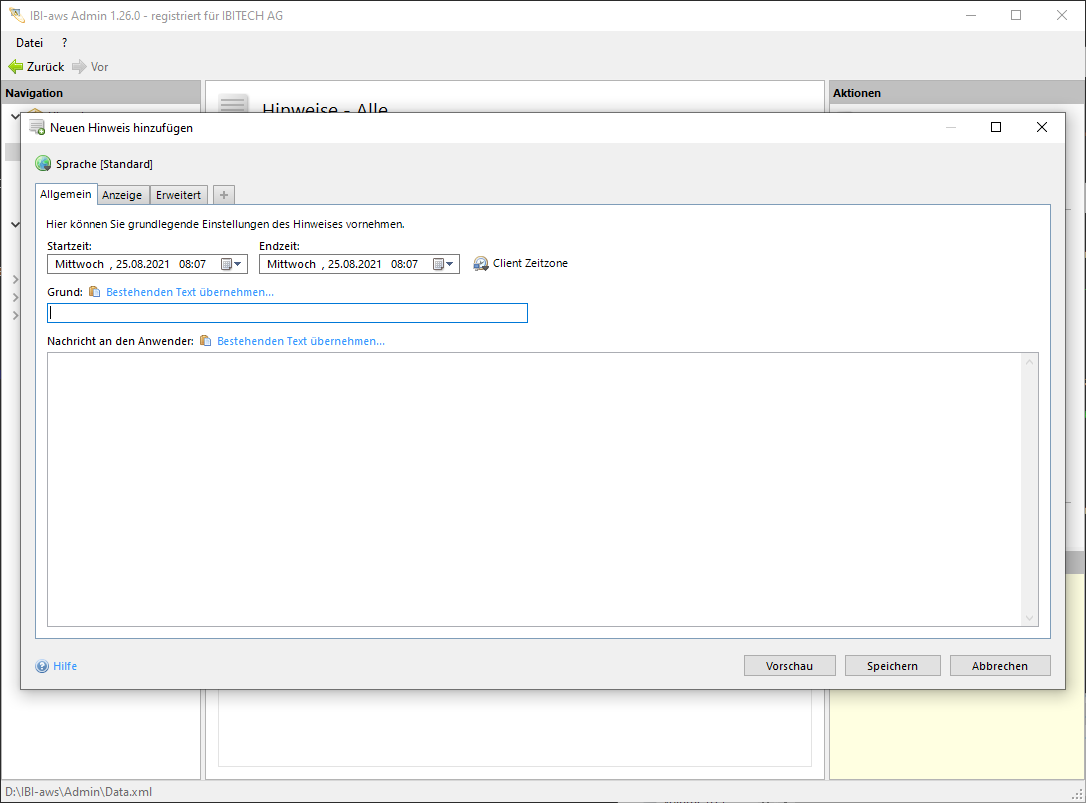Screen dimensions: 1086x803
Task: Click the Nachricht an den Anwender text area
Action: (533, 489)
